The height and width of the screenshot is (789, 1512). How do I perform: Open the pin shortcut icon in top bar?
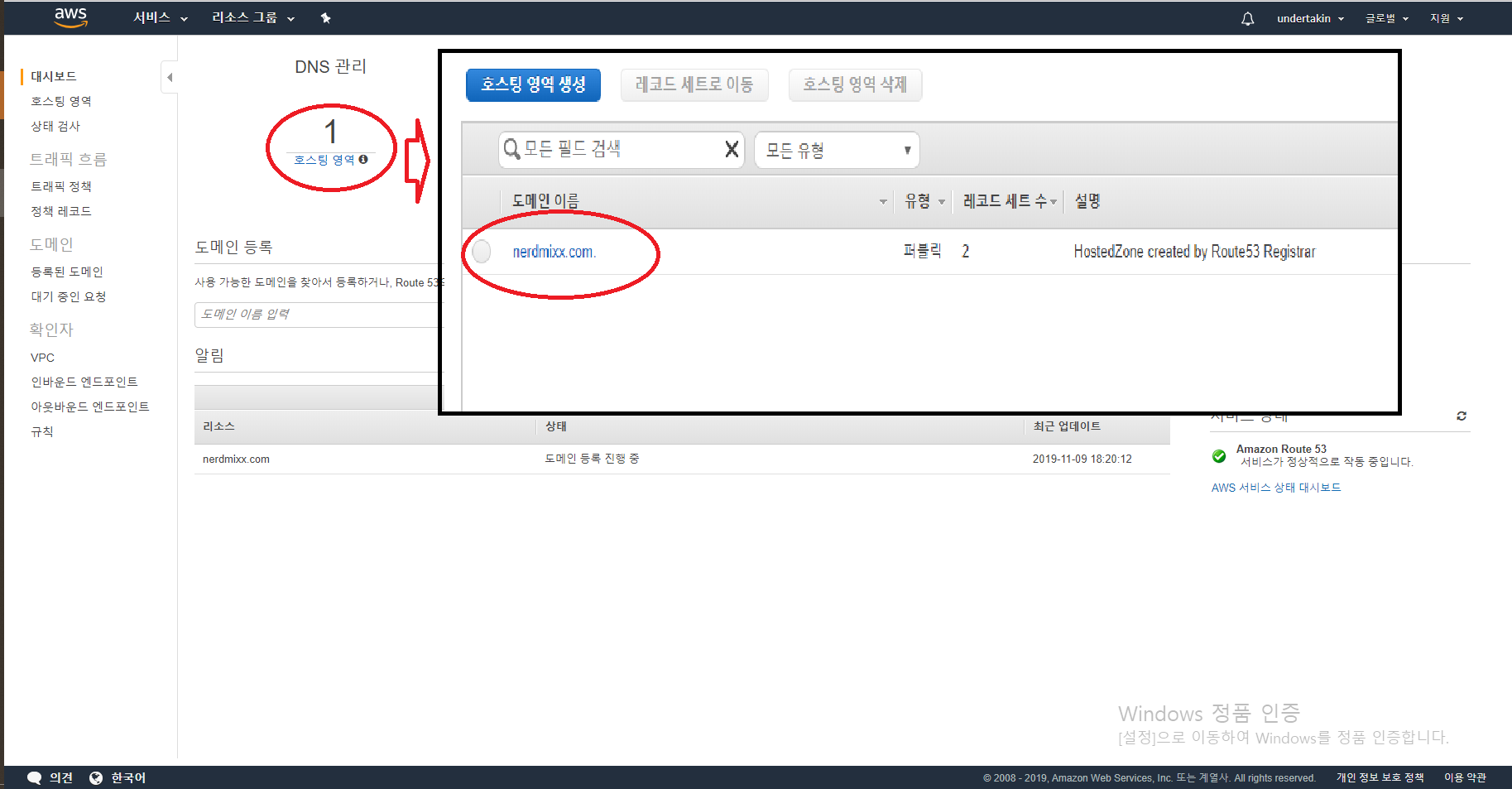326,18
